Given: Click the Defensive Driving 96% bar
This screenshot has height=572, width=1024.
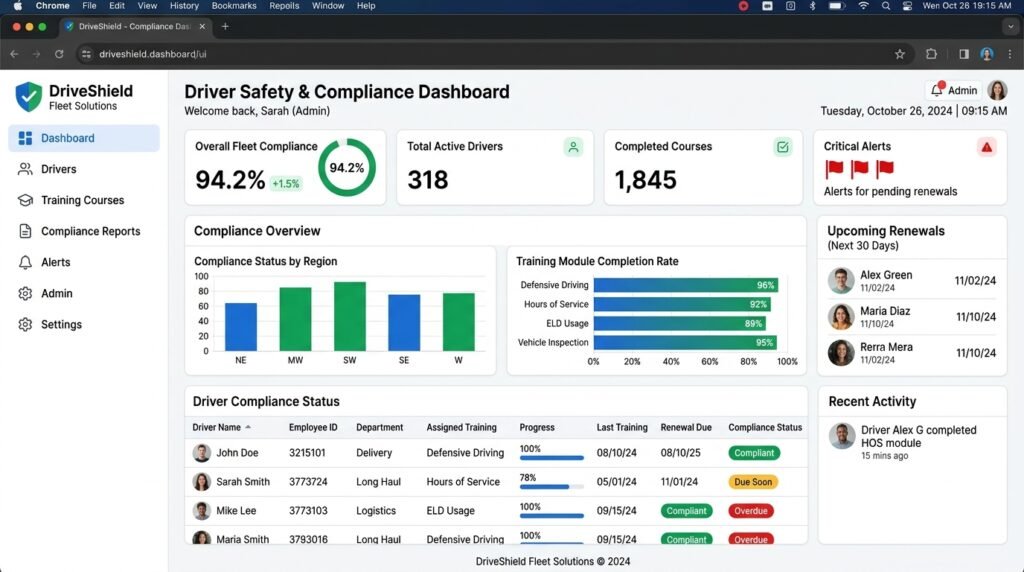Looking at the screenshot, I should 686,285.
